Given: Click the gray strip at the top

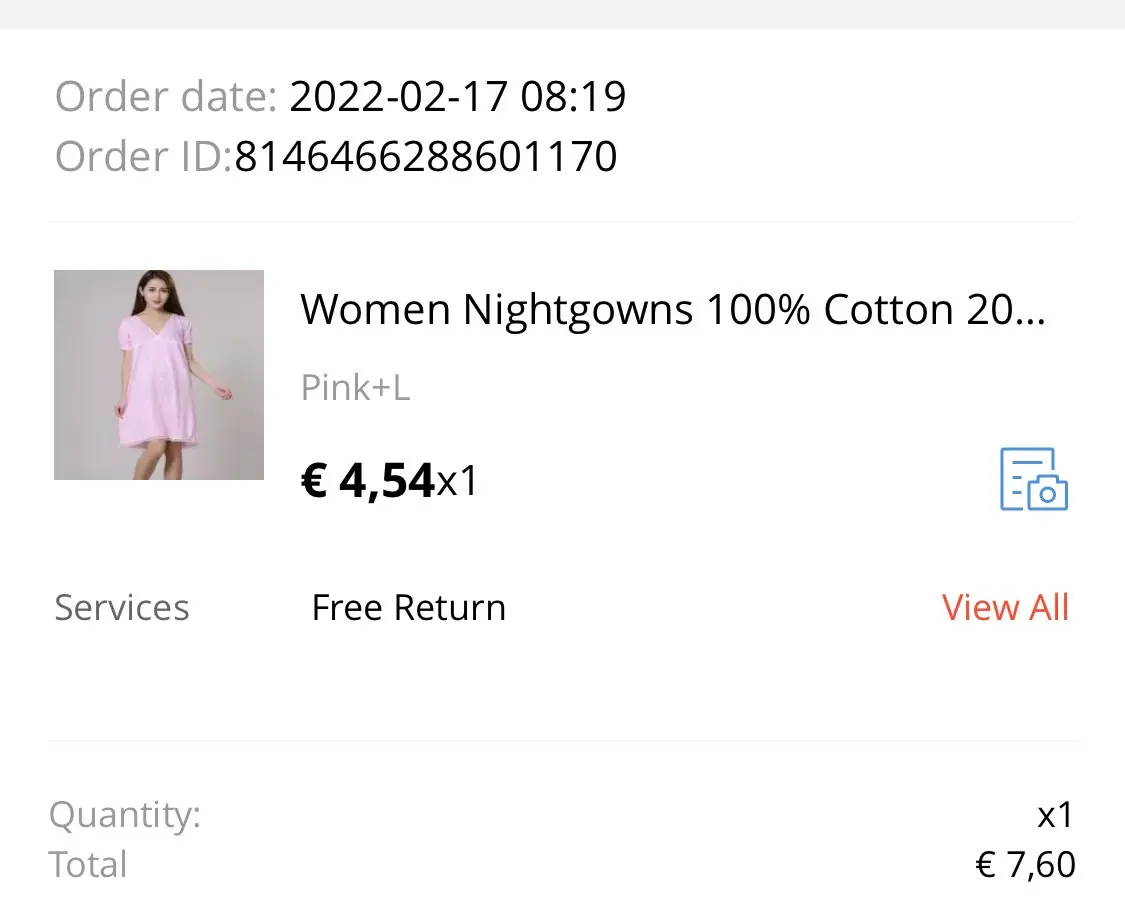Looking at the screenshot, I should [562, 14].
